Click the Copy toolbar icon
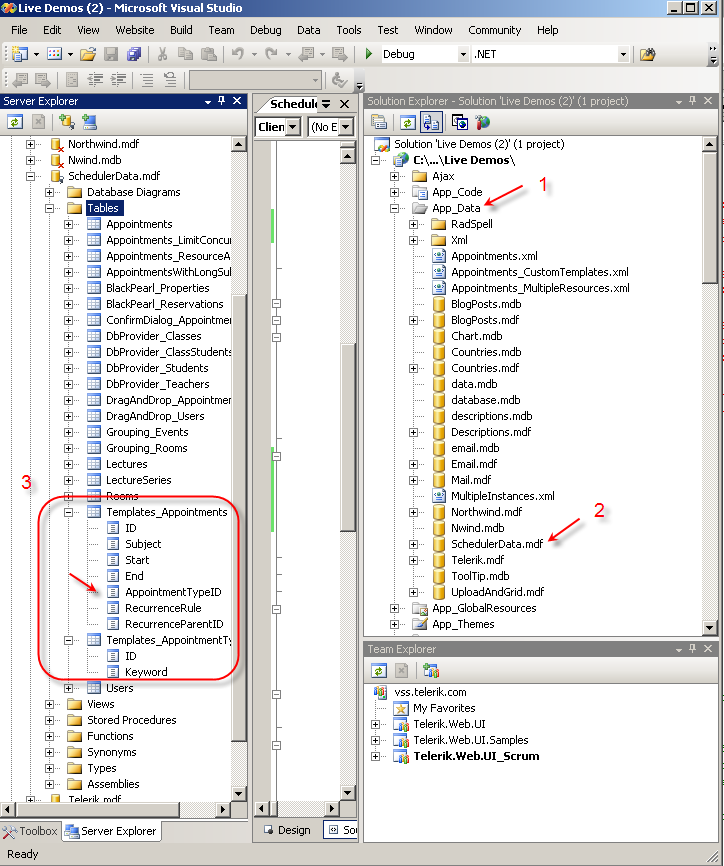The height and width of the screenshot is (866, 724). [185, 54]
